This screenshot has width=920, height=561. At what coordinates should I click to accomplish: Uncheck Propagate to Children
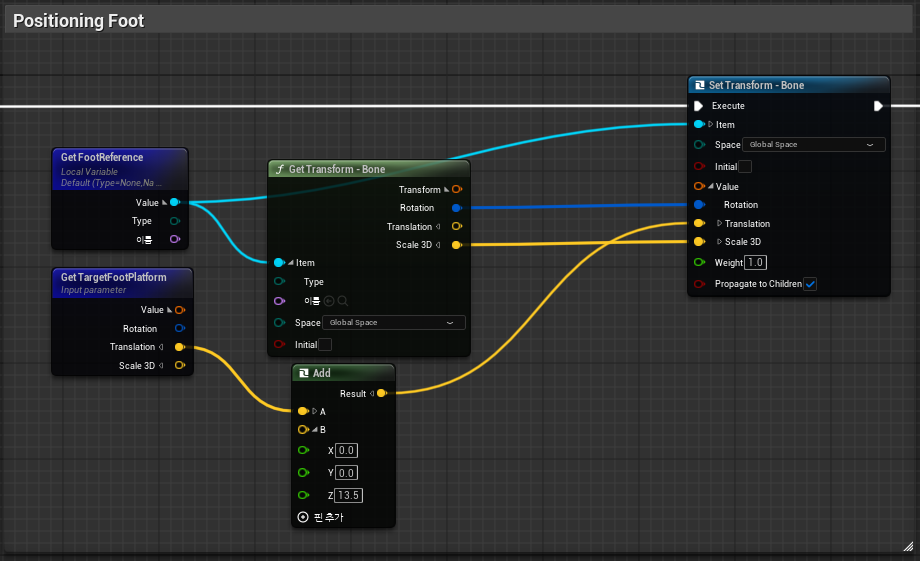(x=810, y=284)
